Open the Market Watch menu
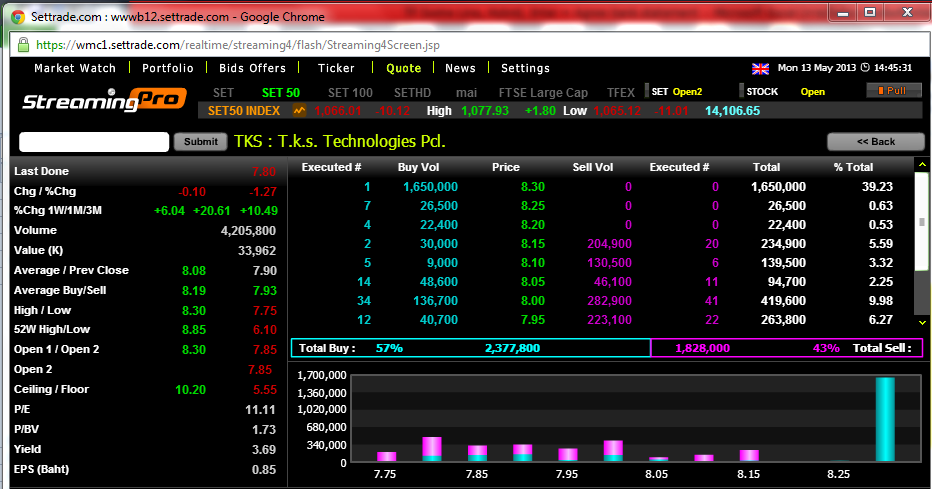Viewport: 932px width, 489px height. (x=75, y=68)
